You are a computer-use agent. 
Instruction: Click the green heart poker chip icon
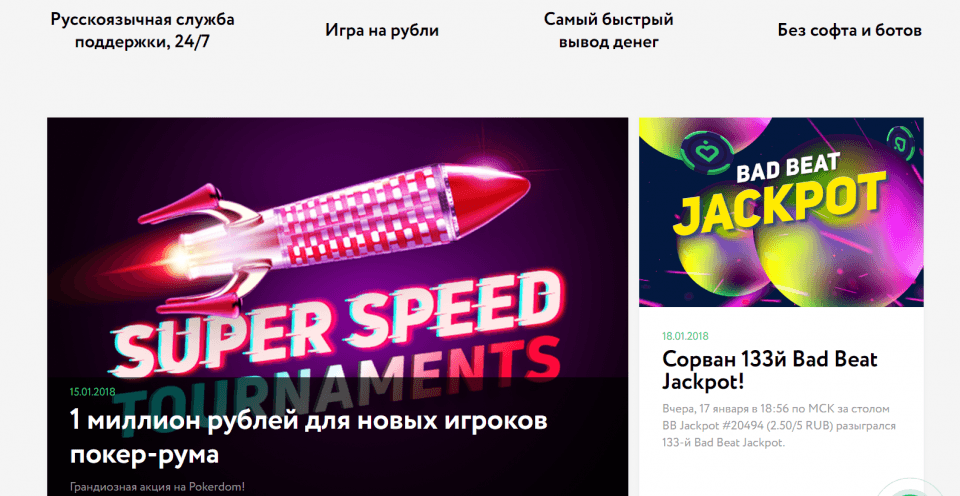coord(707,151)
